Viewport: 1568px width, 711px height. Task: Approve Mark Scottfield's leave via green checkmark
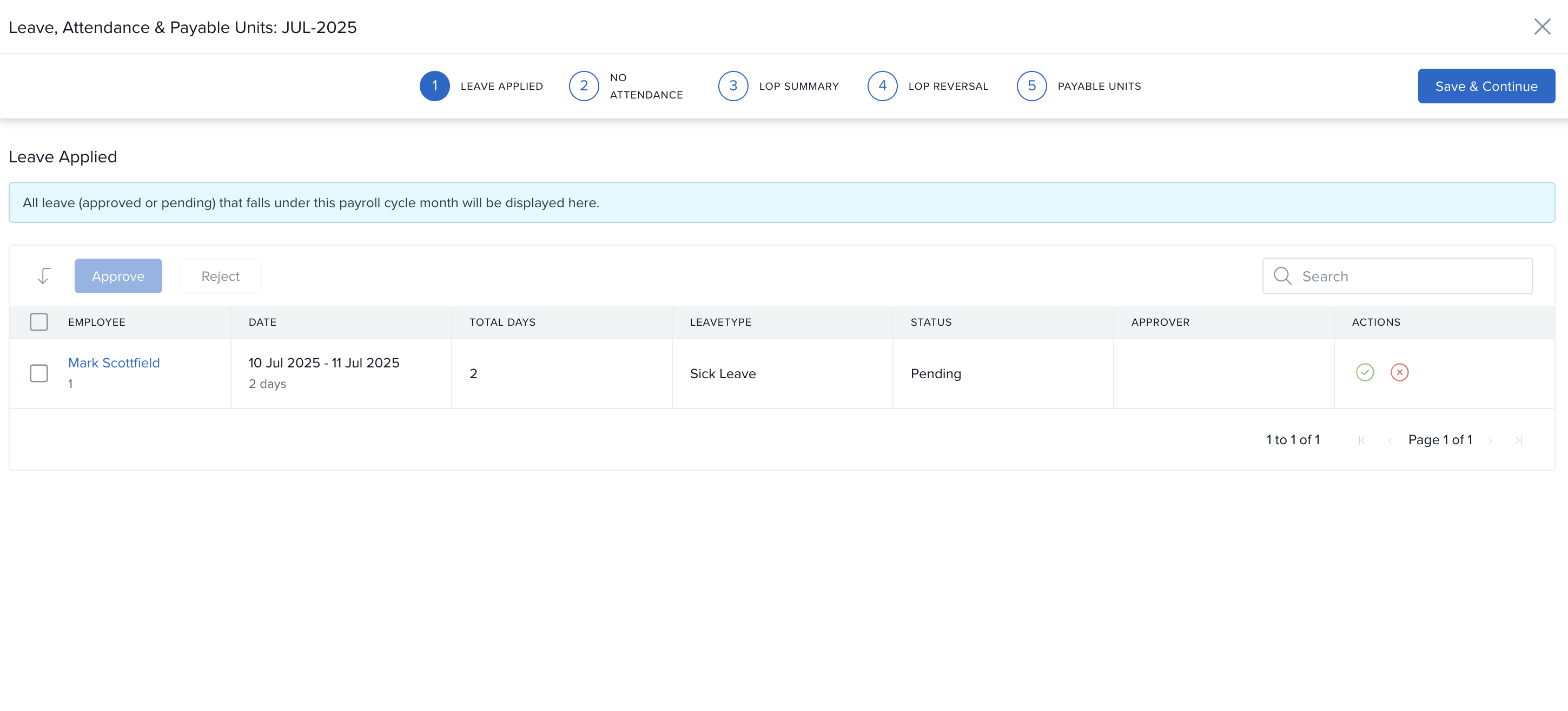tap(1365, 372)
